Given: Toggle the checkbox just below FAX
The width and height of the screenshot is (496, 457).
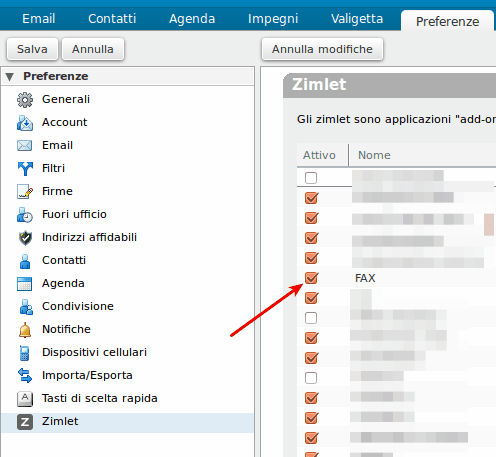Looking at the screenshot, I should (x=311, y=298).
